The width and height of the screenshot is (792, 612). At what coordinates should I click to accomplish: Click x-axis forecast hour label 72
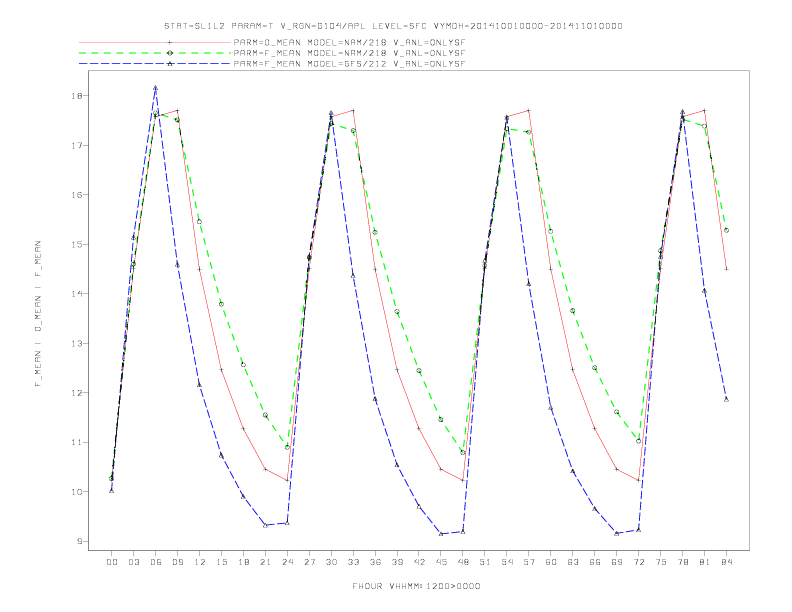tap(639, 562)
